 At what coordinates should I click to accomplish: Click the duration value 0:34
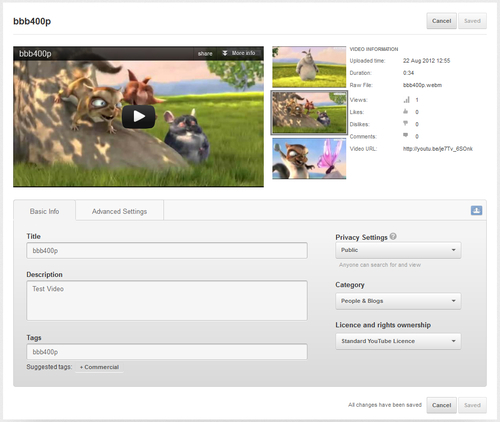pyautogui.click(x=408, y=73)
